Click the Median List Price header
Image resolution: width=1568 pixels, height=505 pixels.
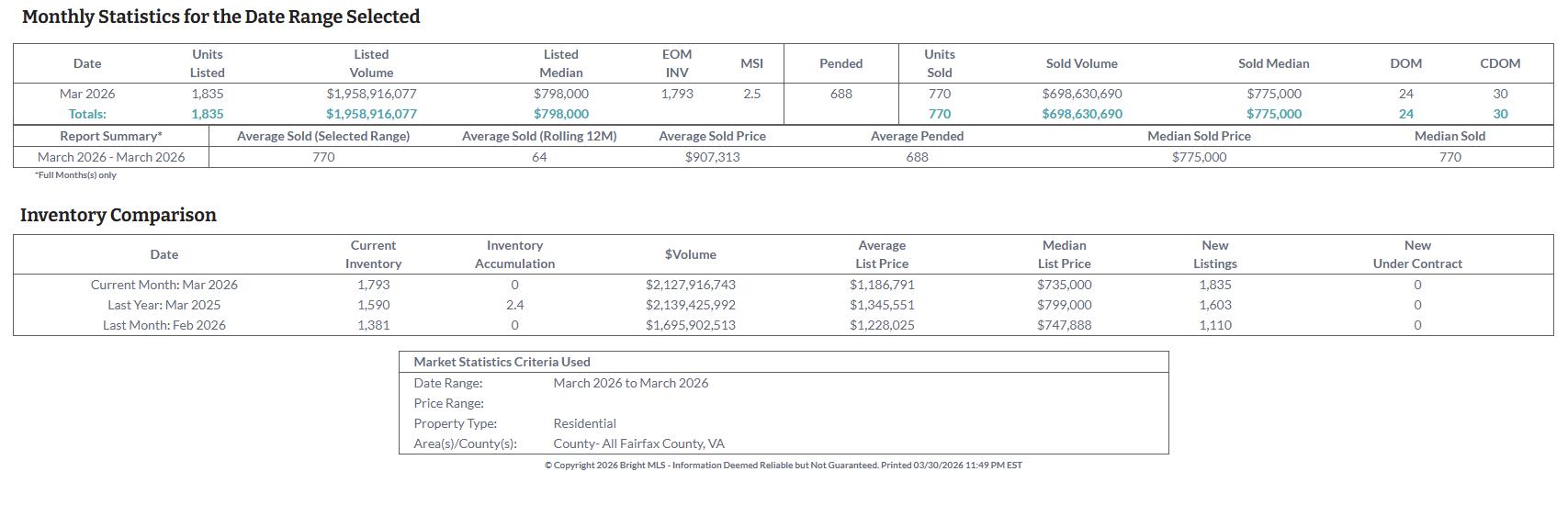(1064, 254)
